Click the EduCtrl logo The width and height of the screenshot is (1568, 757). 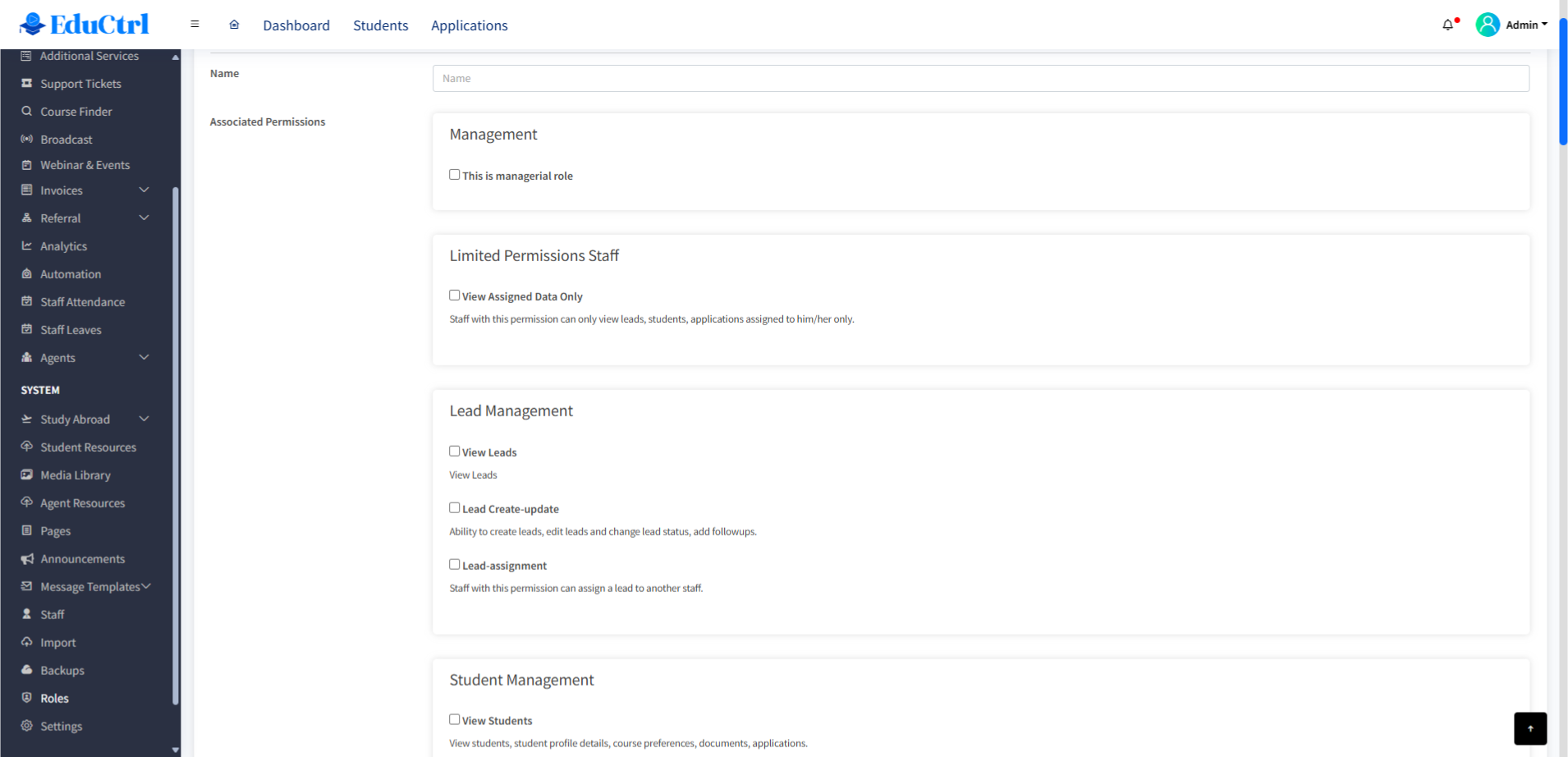click(85, 25)
